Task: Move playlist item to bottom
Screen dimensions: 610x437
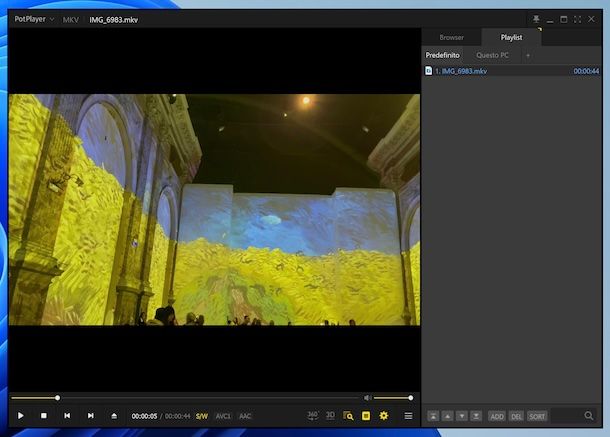Action: [x=476, y=416]
